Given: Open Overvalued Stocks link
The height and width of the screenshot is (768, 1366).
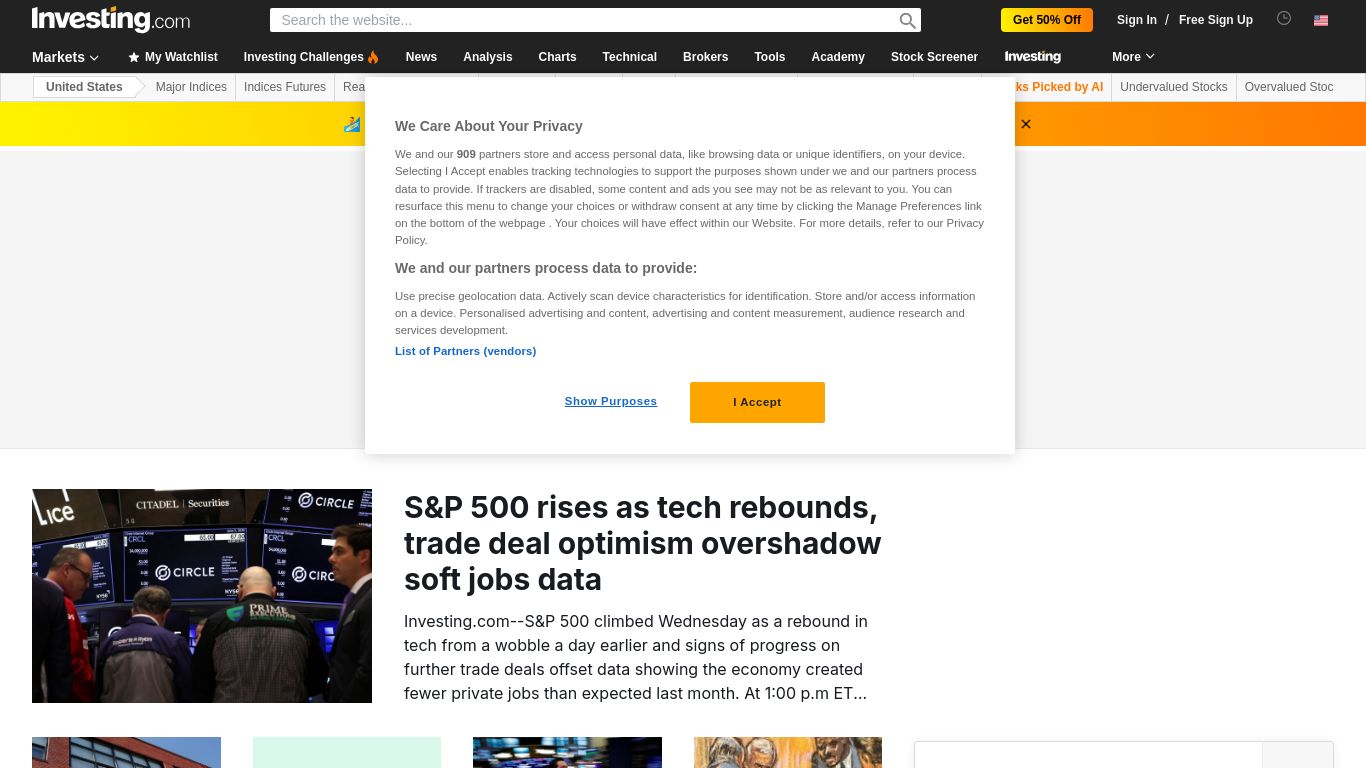Looking at the screenshot, I should tap(1288, 87).
